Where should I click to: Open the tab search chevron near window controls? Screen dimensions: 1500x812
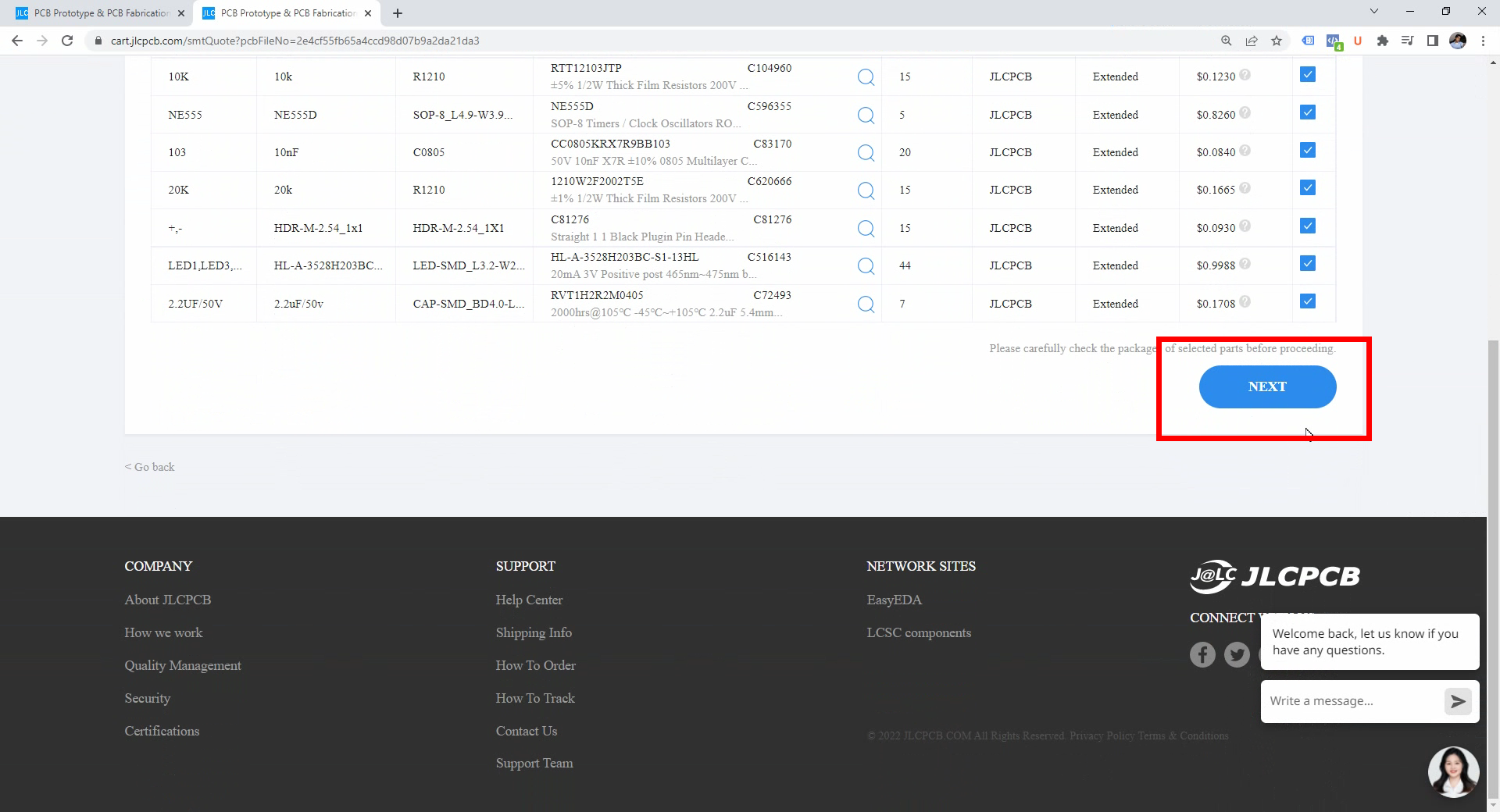pyautogui.click(x=1373, y=11)
